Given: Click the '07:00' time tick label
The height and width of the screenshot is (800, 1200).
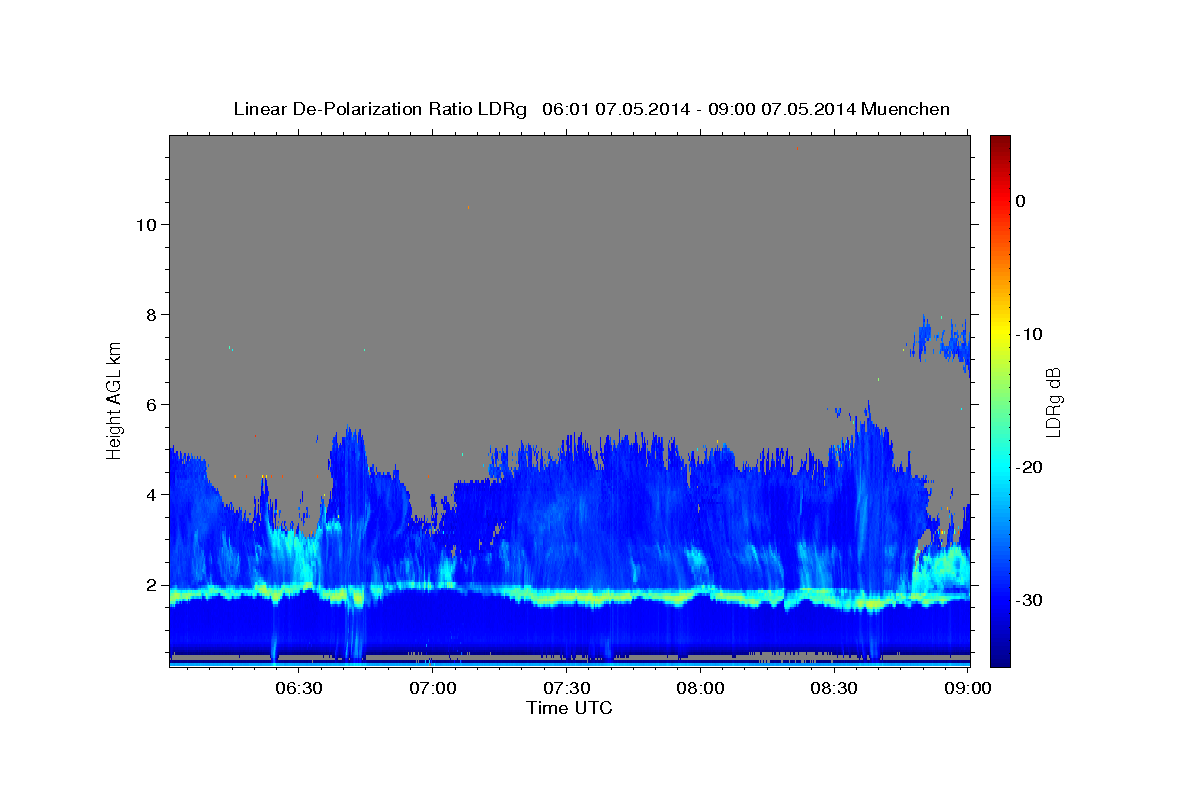Looking at the screenshot, I should 434,689.
